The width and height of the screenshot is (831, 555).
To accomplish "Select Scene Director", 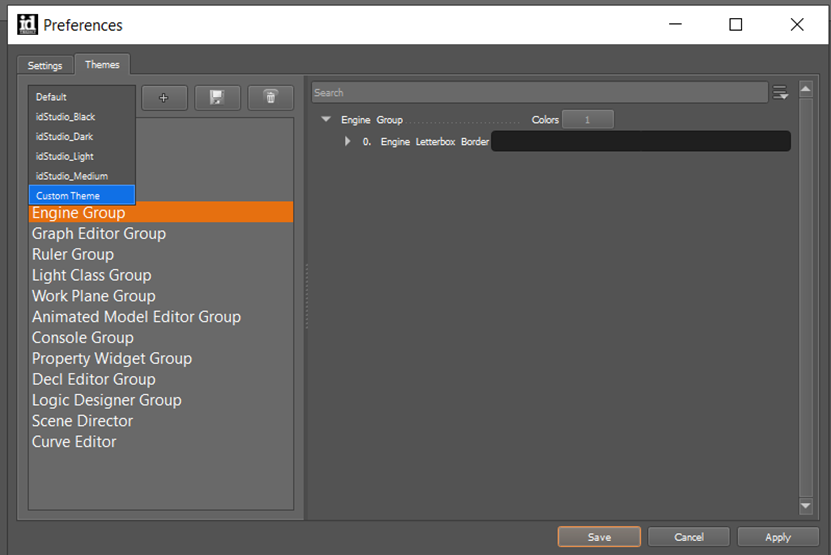I will click(x=161, y=421).
